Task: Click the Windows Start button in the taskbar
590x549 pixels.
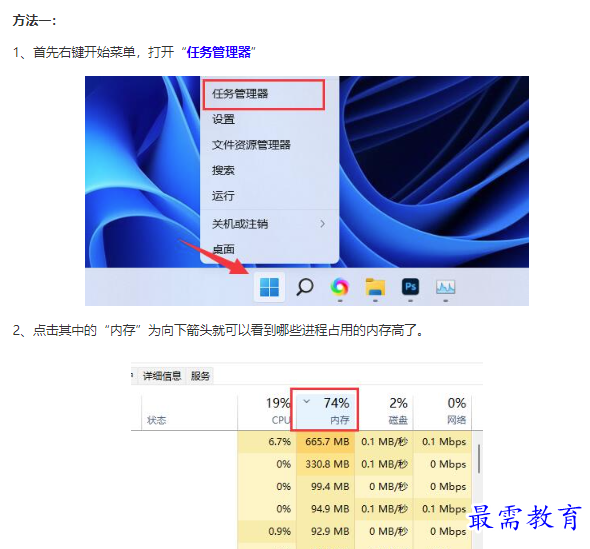Action: (269, 287)
